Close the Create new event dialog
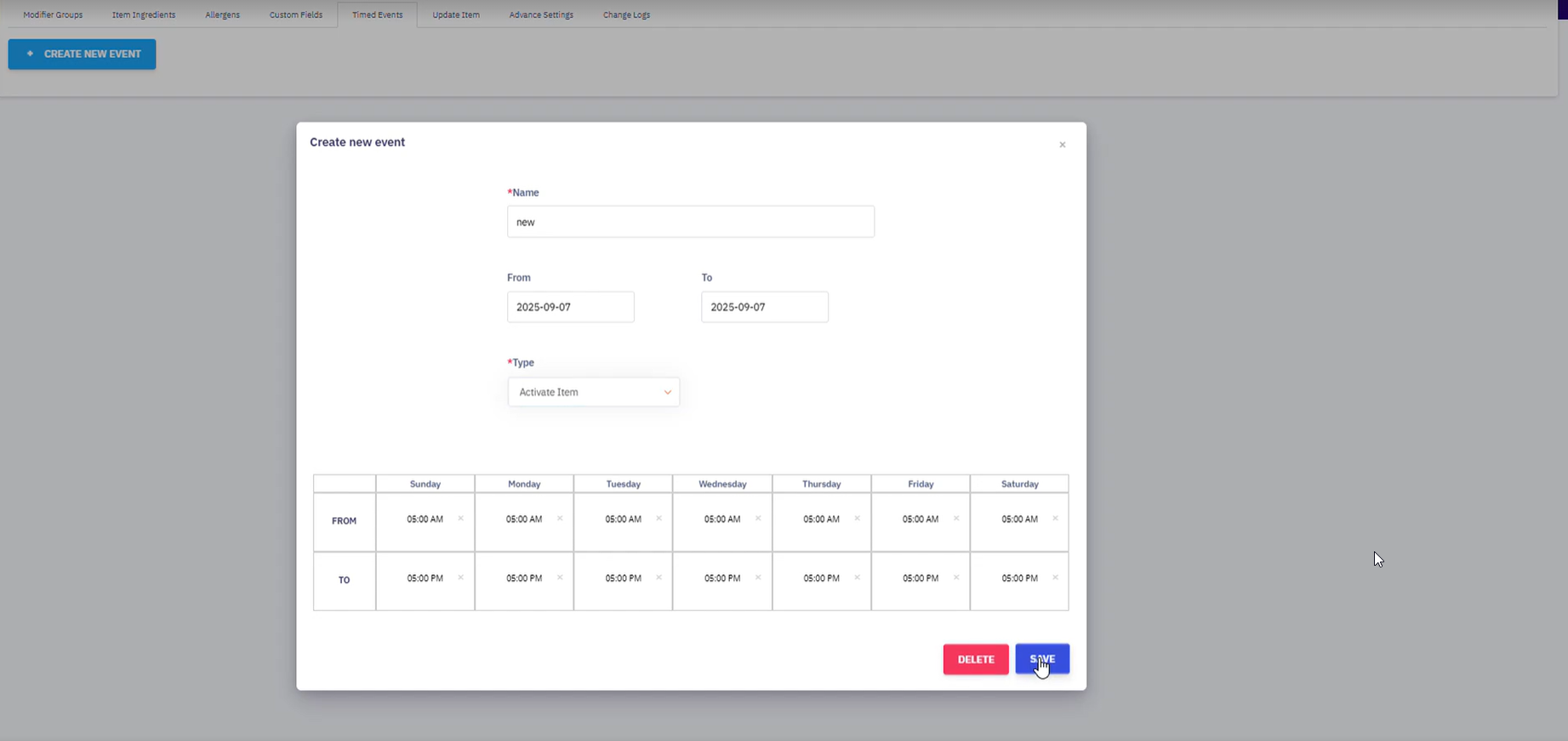Viewport: 1568px width, 741px height. pyautogui.click(x=1062, y=145)
